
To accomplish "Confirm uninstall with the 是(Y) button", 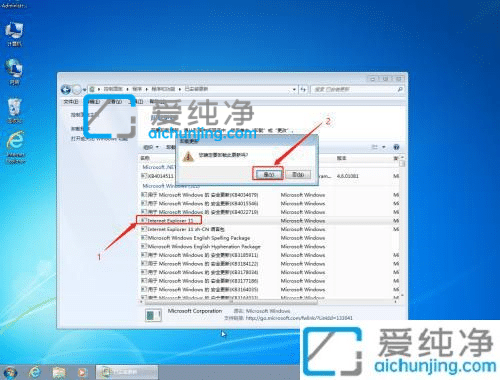I will coord(269,174).
